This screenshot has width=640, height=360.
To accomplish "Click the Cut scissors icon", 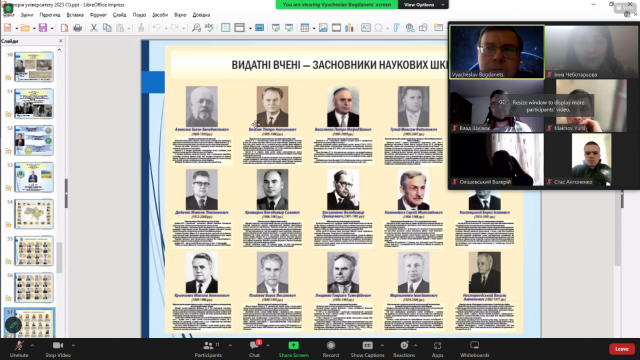I will (x=94, y=28).
